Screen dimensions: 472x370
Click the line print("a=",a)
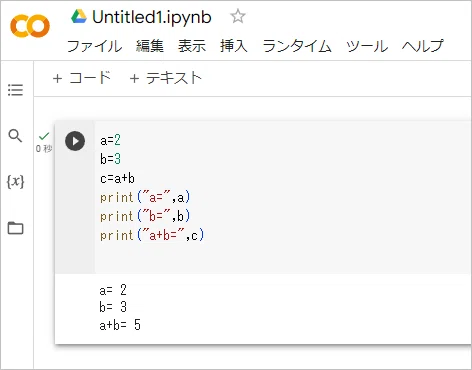pos(145,197)
